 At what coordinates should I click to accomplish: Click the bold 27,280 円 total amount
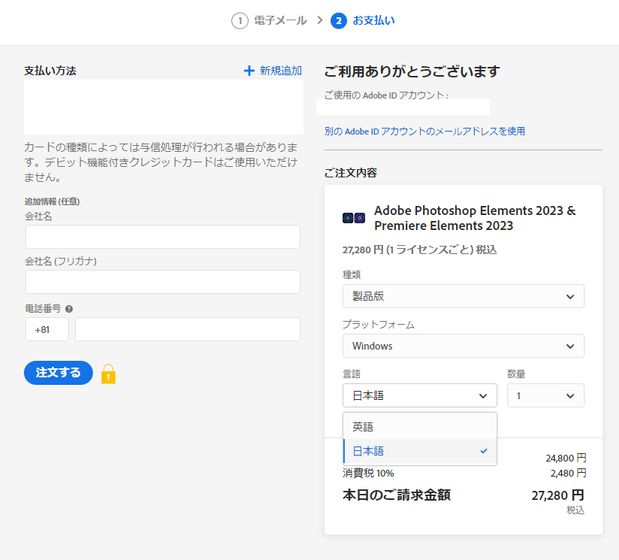click(557, 495)
